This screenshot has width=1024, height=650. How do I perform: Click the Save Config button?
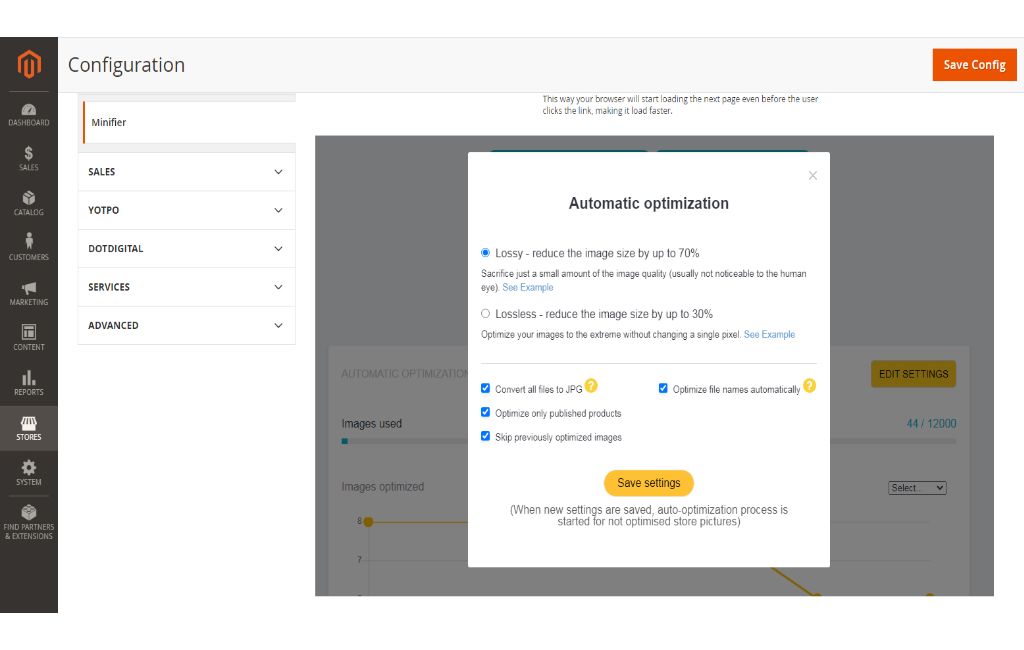[x=974, y=65]
